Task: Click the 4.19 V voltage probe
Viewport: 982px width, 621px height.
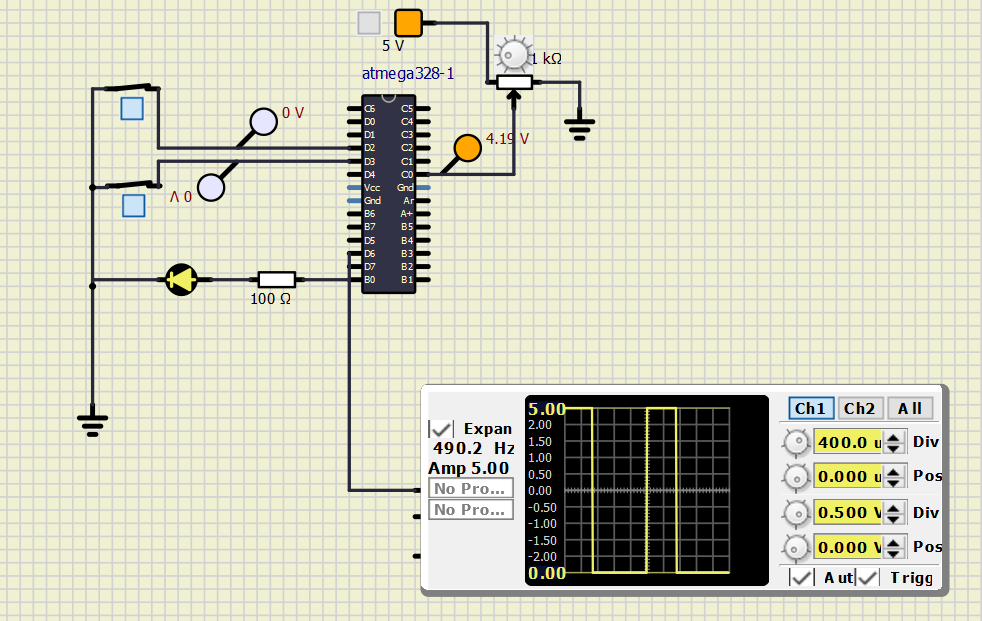Action: (x=466, y=148)
